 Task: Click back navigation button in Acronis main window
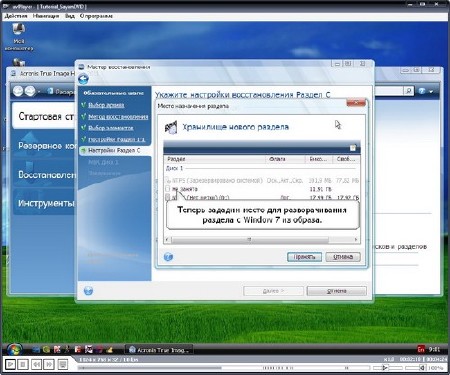click(x=18, y=91)
